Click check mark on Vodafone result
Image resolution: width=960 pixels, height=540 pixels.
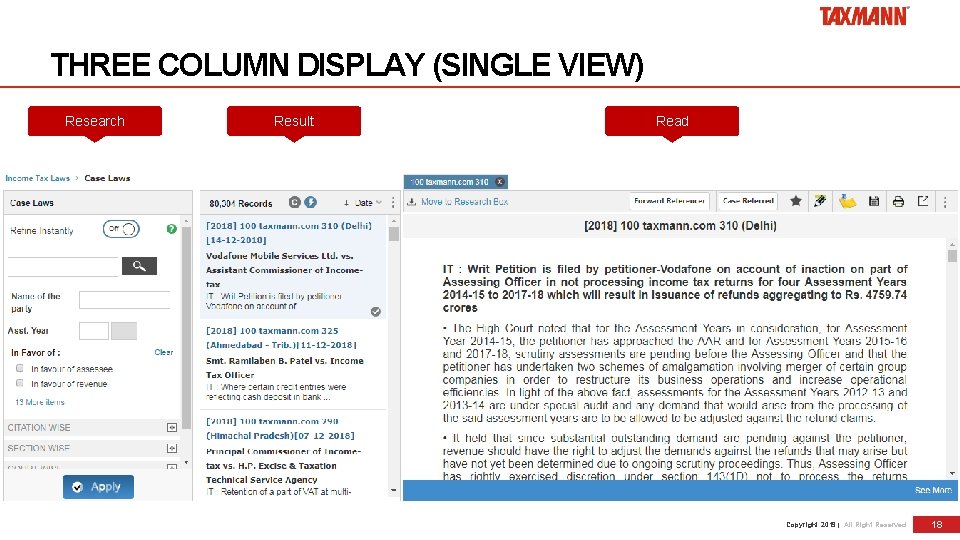click(x=375, y=312)
